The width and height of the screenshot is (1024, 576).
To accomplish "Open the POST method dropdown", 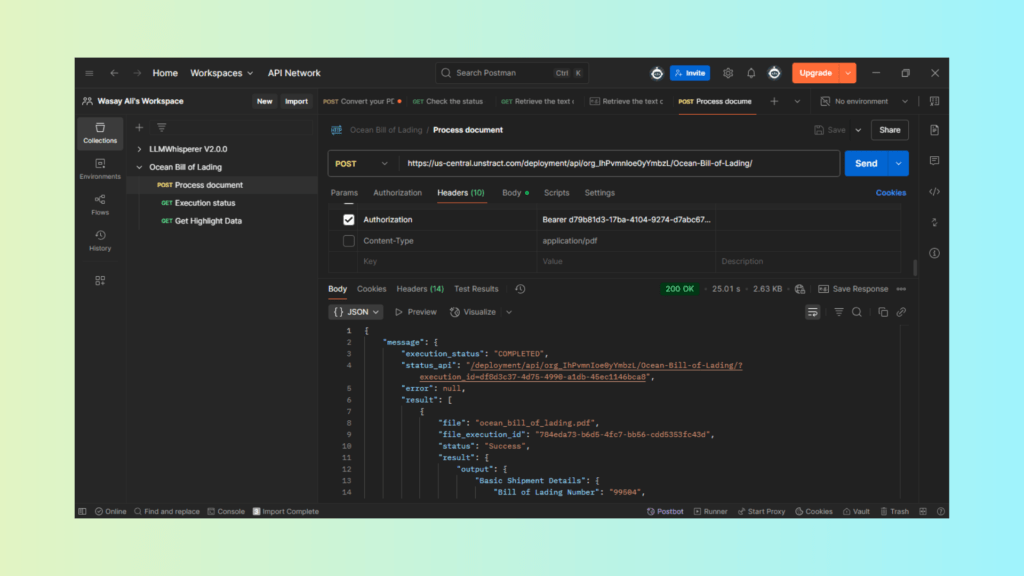I will tap(362, 164).
